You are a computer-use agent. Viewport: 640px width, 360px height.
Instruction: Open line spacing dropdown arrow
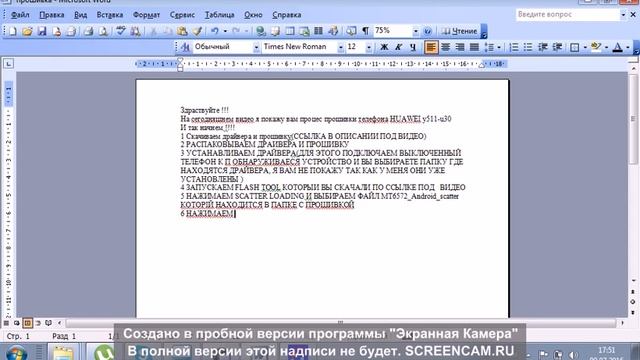[499, 47]
